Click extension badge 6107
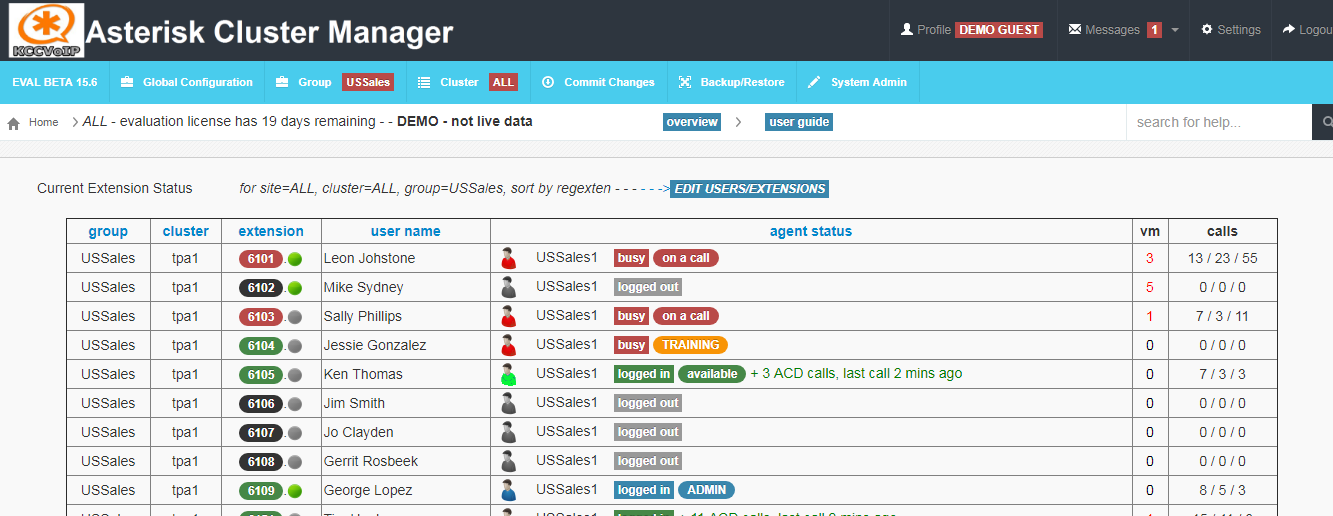 pyautogui.click(x=261, y=433)
